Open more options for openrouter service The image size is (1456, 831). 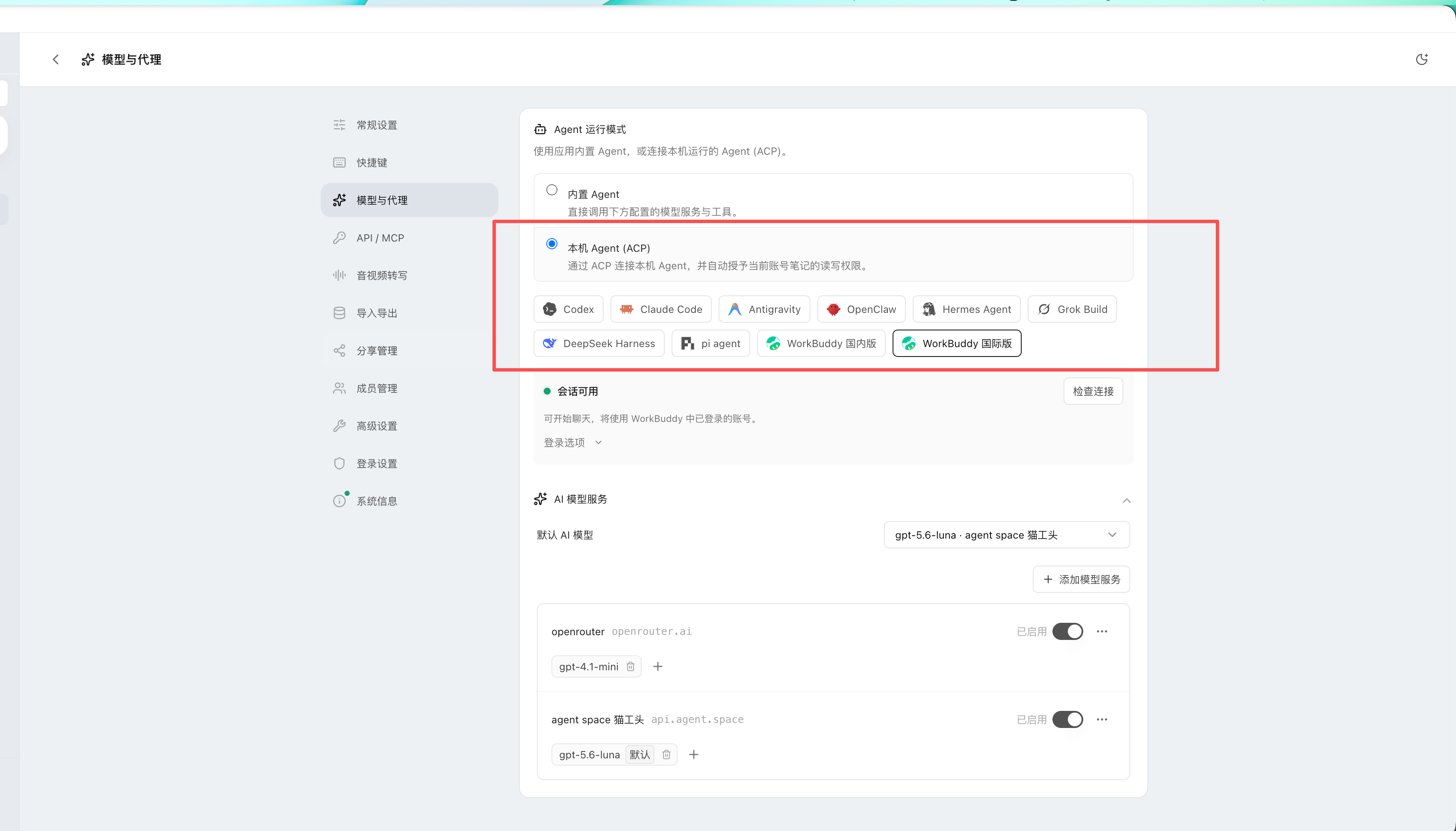point(1102,631)
